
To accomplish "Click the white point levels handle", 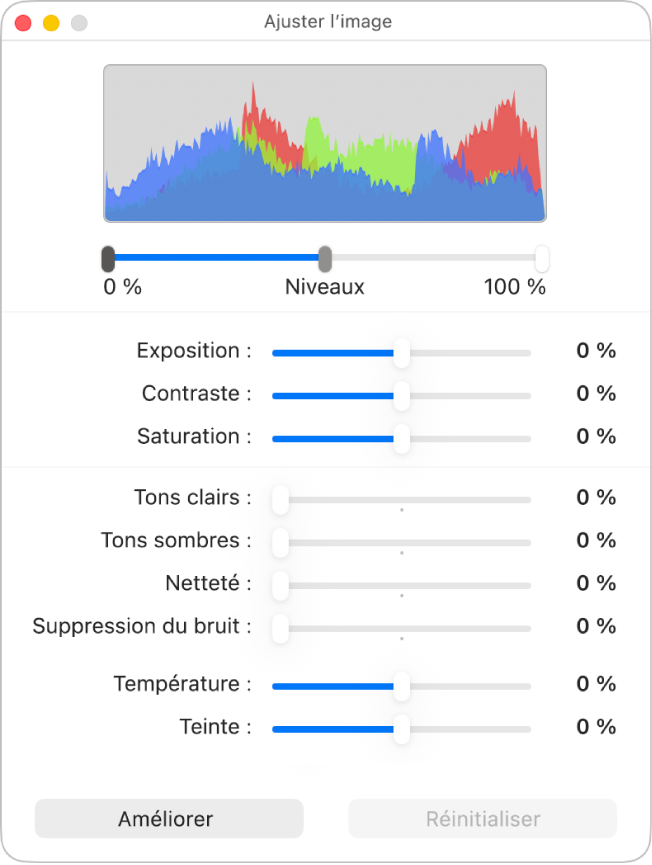I will click(x=542, y=259).
